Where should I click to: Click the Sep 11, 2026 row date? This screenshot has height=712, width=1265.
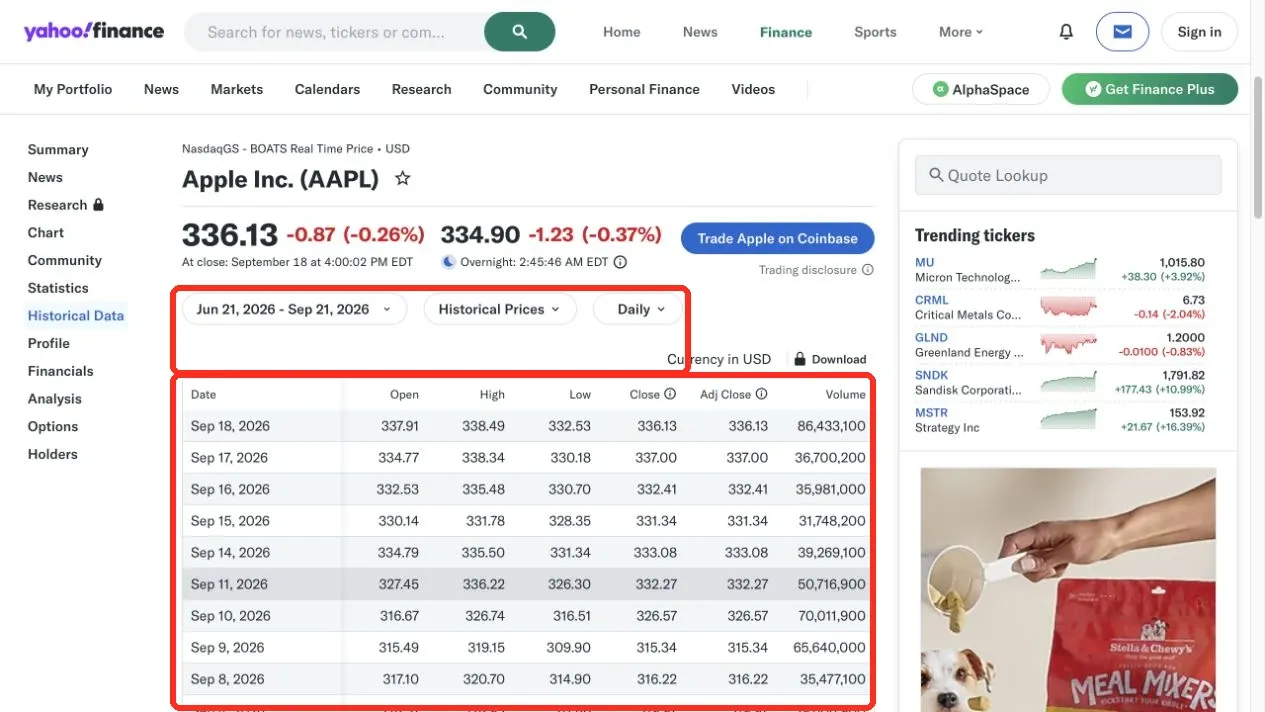pos(229,584)
